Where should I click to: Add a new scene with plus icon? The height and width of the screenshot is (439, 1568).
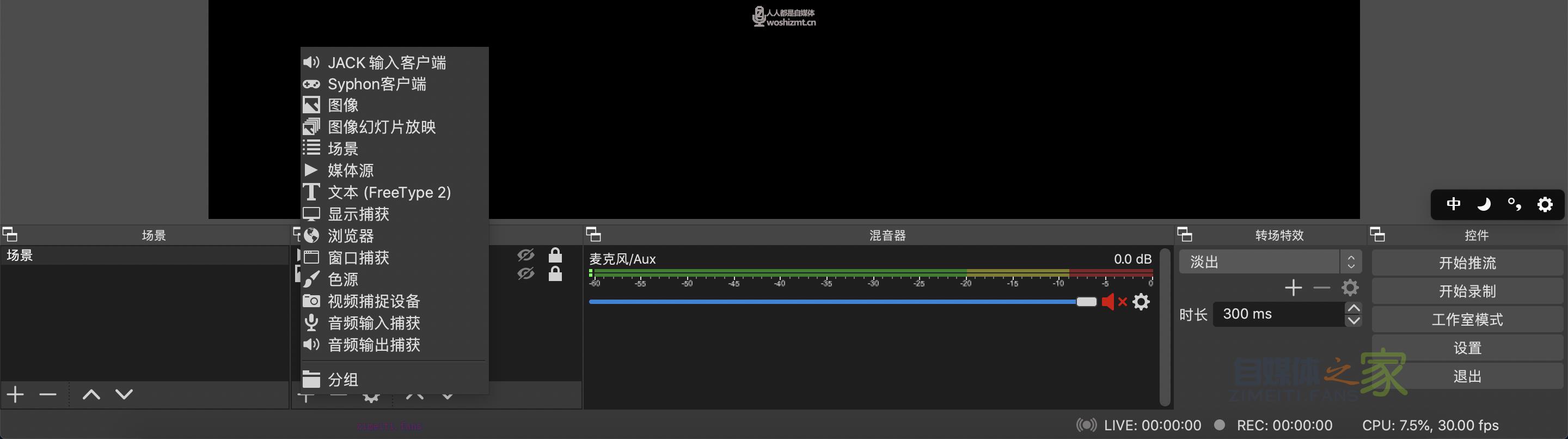[x=15, y=394]
